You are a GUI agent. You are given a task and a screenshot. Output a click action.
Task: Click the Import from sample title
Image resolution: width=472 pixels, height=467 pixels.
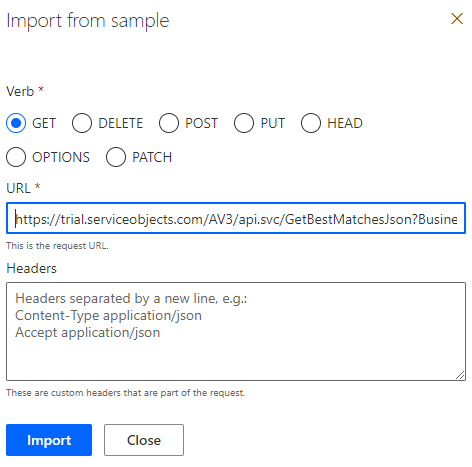[88, 21]
